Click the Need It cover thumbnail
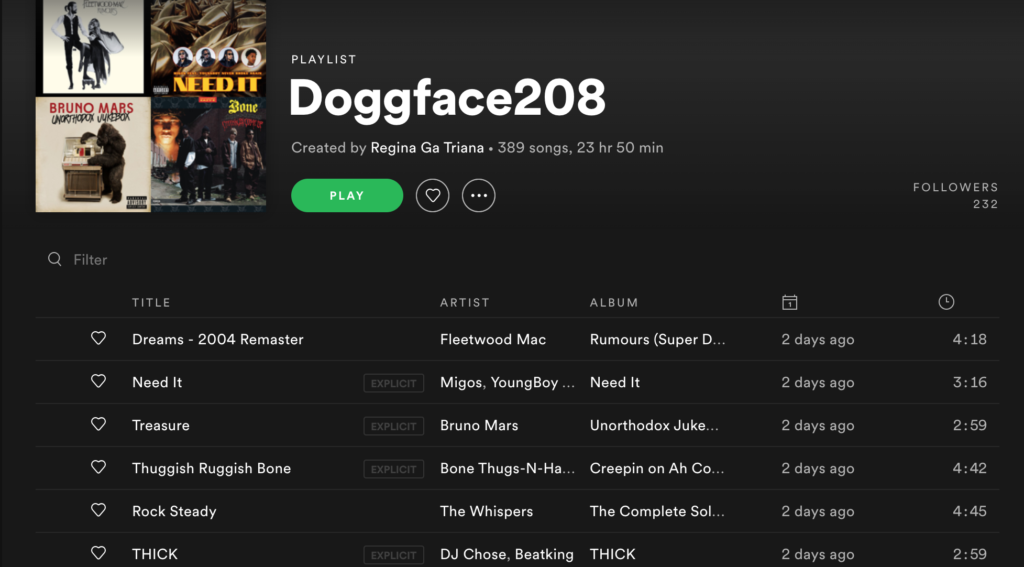Screen dimensions: 1024x567 pyautogui.click(x=208, y=48)
